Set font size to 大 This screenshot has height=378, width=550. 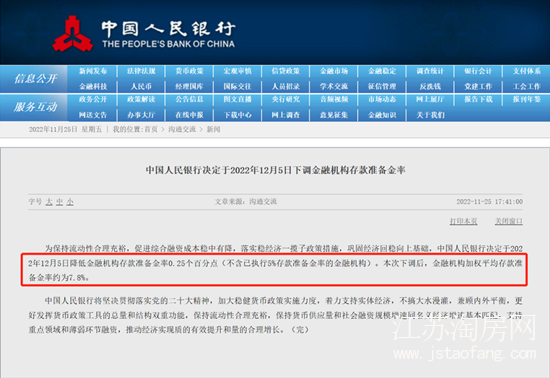pos(49,202)
